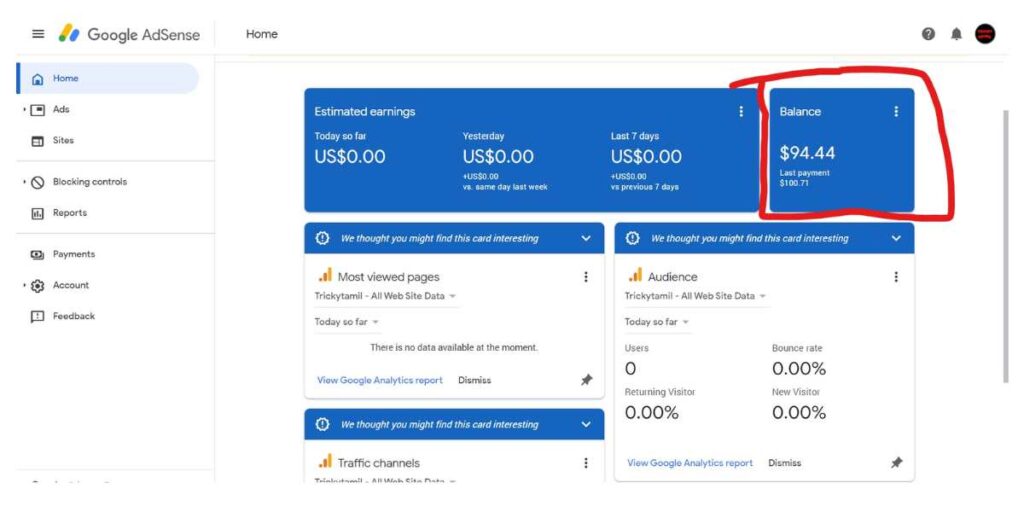Click the Returning Visitor 0.00% value
The height and width of the screenshot is (512, 1024).
[x=652, y=413]
